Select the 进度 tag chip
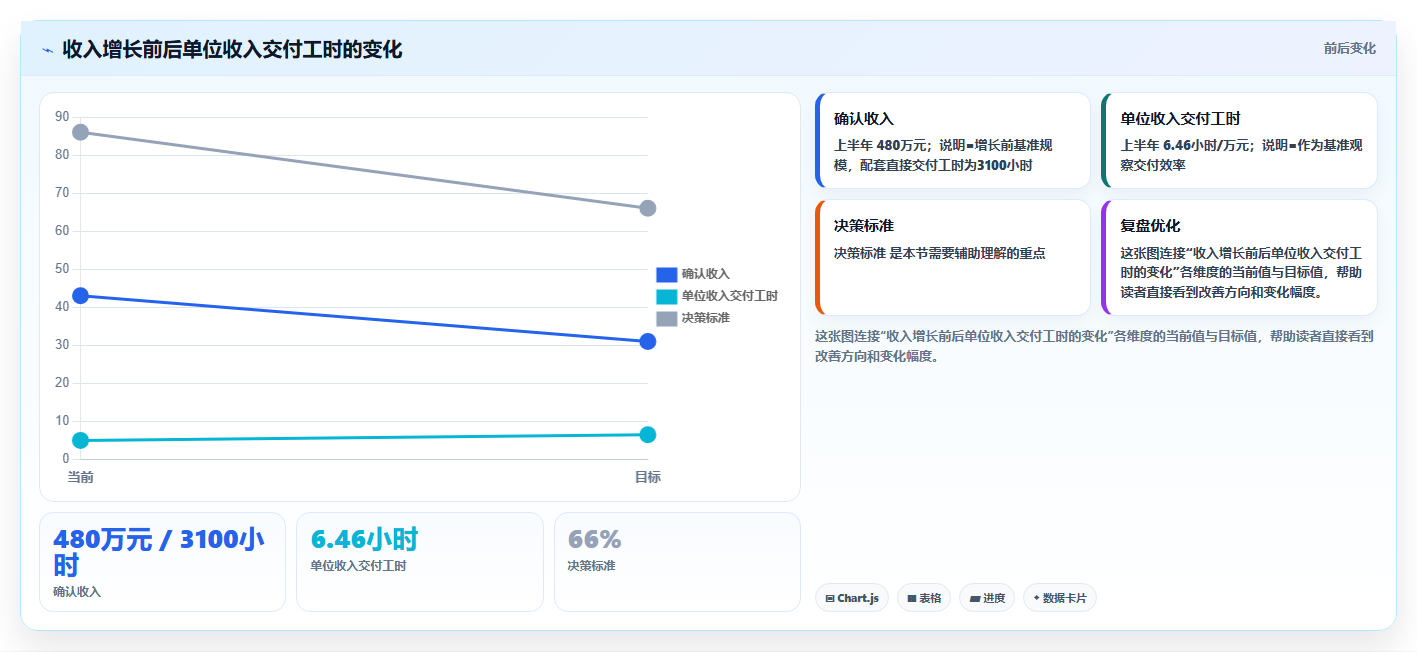Image resolution: width=1417 pixels, height=652 pixels. coord(987,598)
